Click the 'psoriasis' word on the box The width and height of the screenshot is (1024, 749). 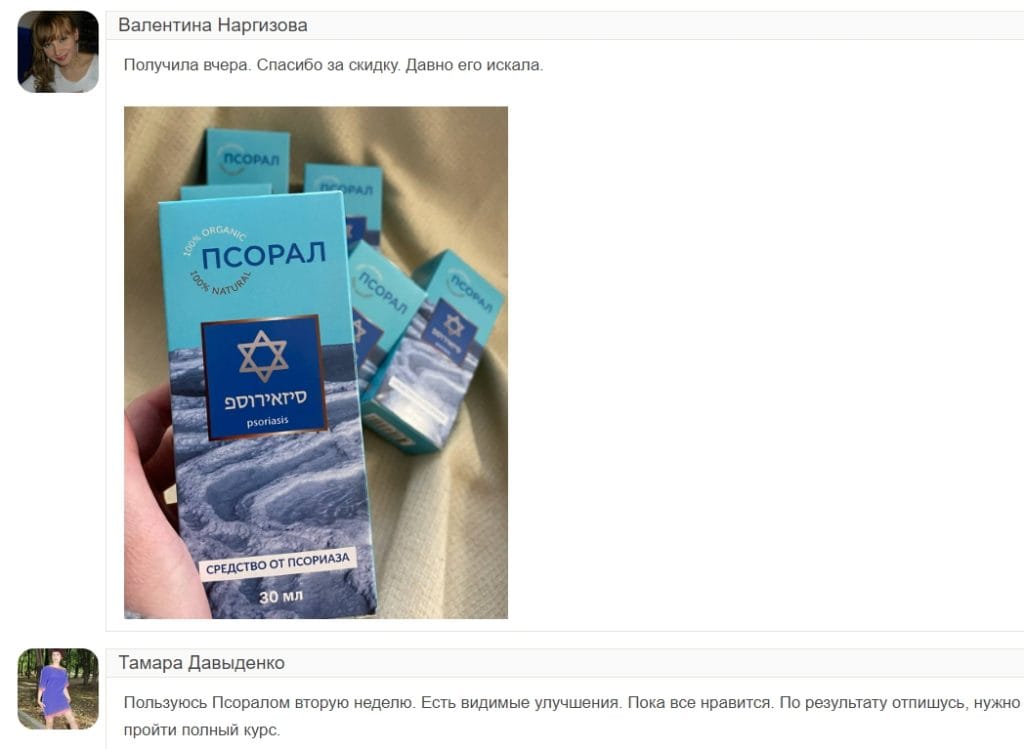click(267, 421)
